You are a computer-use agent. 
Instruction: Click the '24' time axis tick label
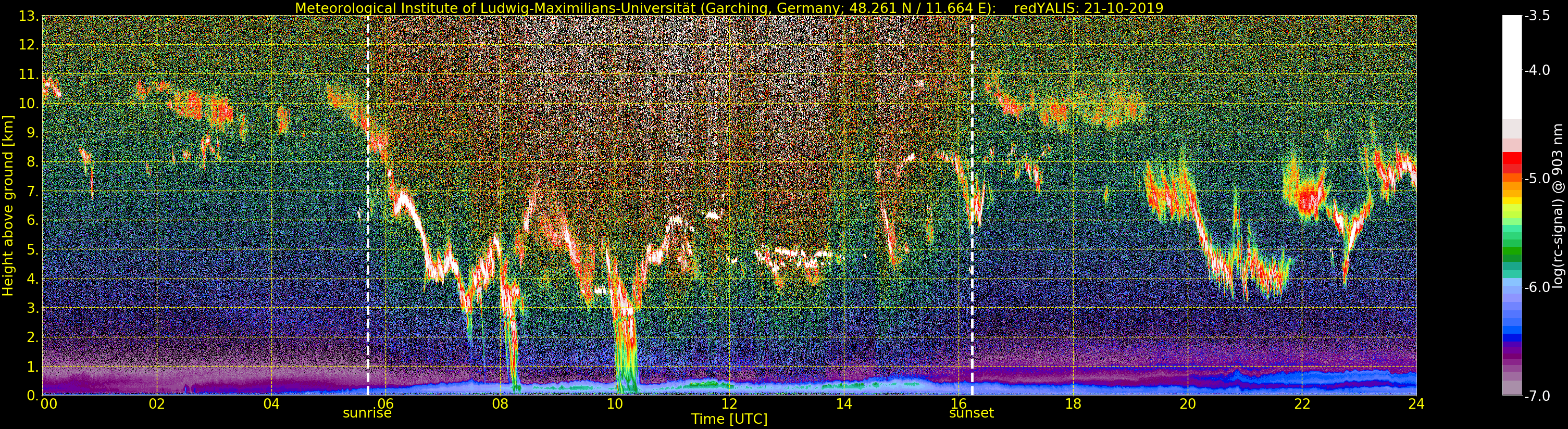pyautogui.click(x=1416, y=404)
